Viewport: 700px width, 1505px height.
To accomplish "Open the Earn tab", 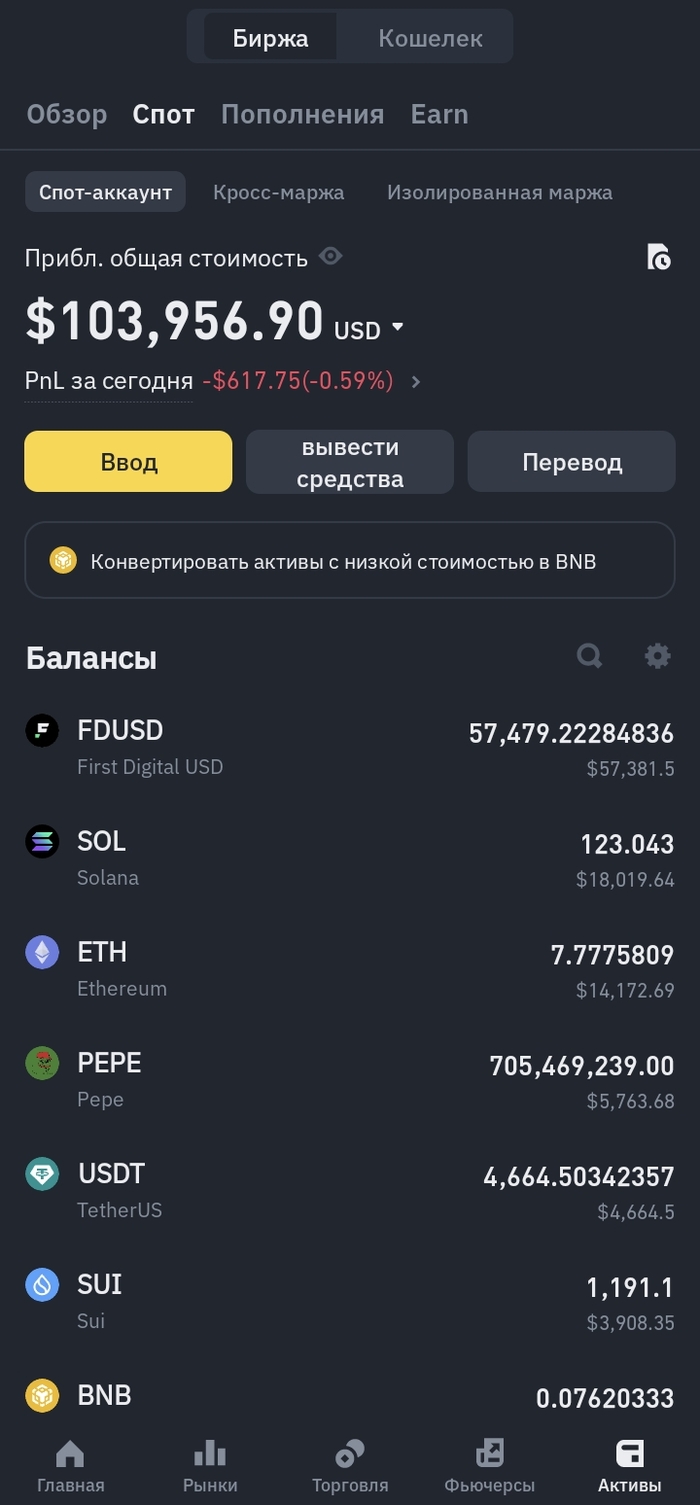I will click(x=439, y=114).
